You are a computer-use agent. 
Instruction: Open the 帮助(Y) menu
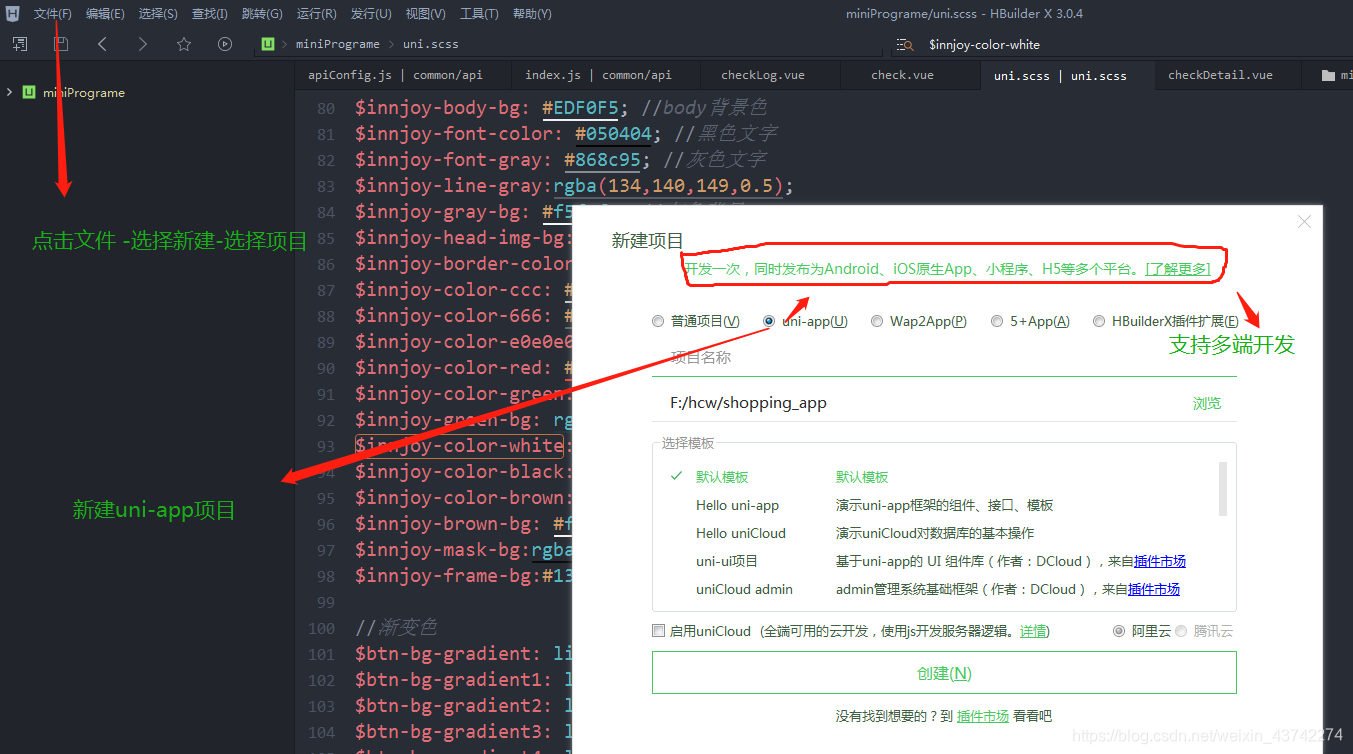(x=532, y=14)
